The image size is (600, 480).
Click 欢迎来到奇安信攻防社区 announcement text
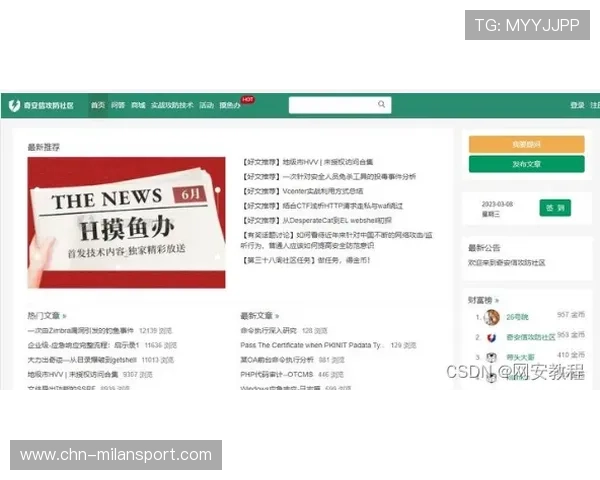[x=506, y=263]
